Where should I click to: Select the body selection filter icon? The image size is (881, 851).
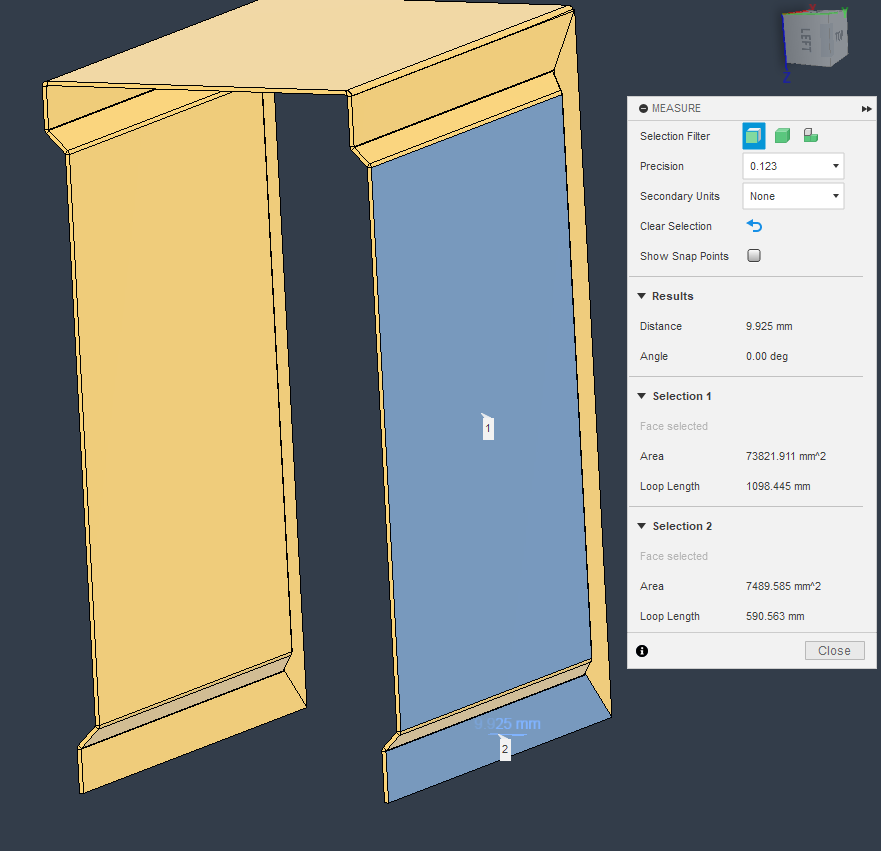tap(782, 135)
